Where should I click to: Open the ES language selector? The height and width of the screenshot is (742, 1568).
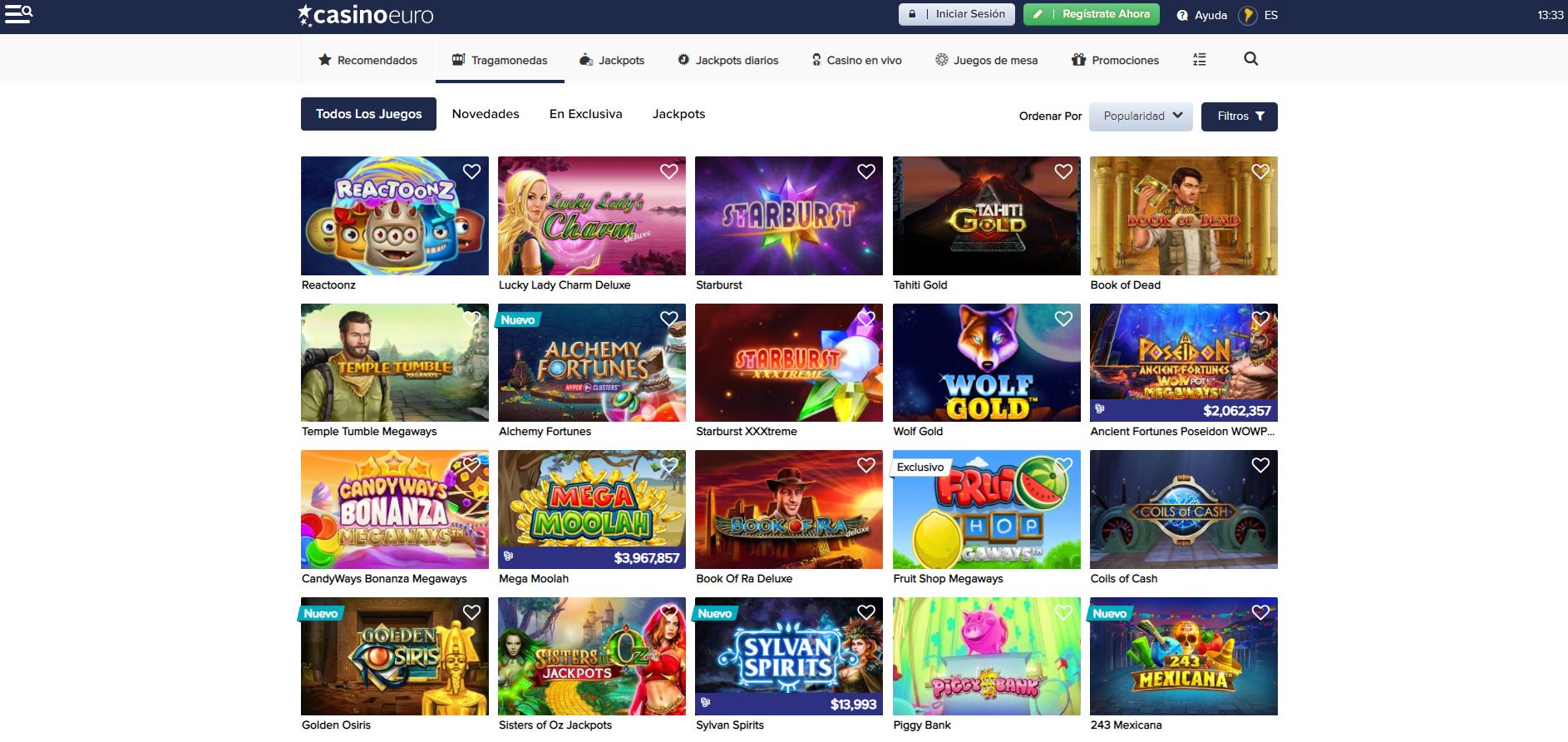pyautogui.click(x=1259, y=15)
